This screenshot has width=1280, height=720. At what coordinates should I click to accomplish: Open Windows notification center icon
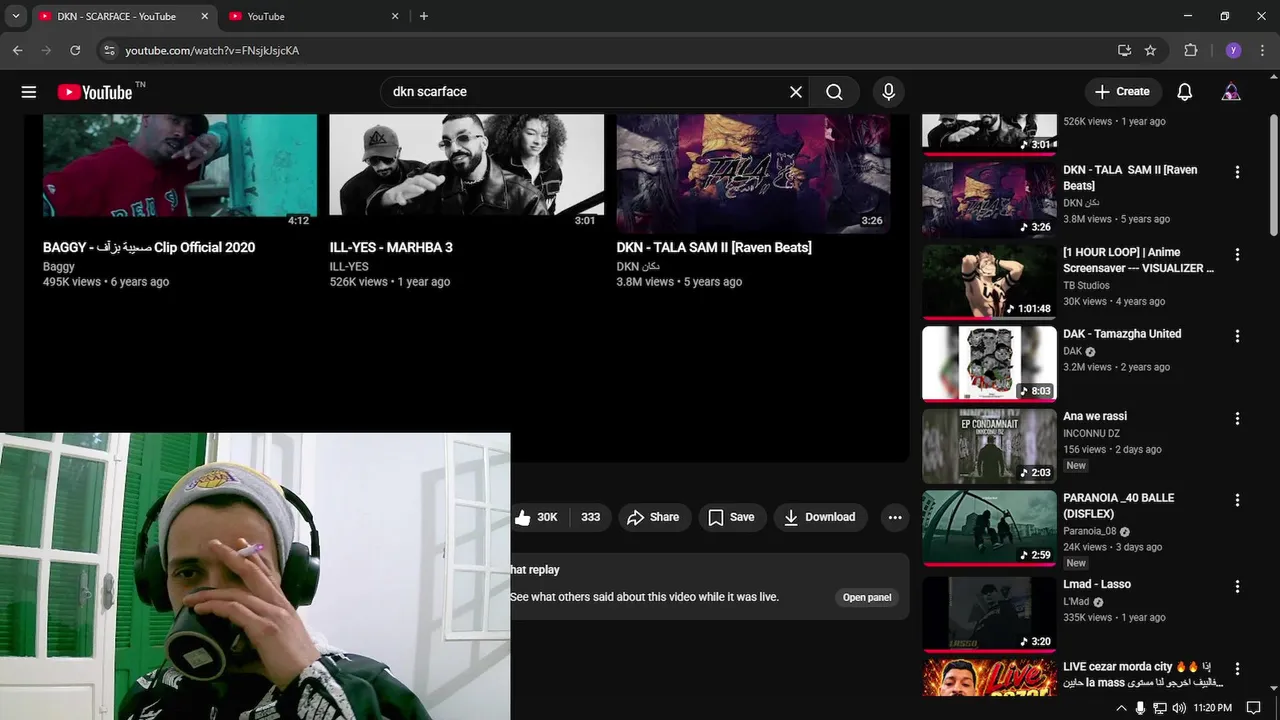pyautogui.click(x=1253, y=708)
